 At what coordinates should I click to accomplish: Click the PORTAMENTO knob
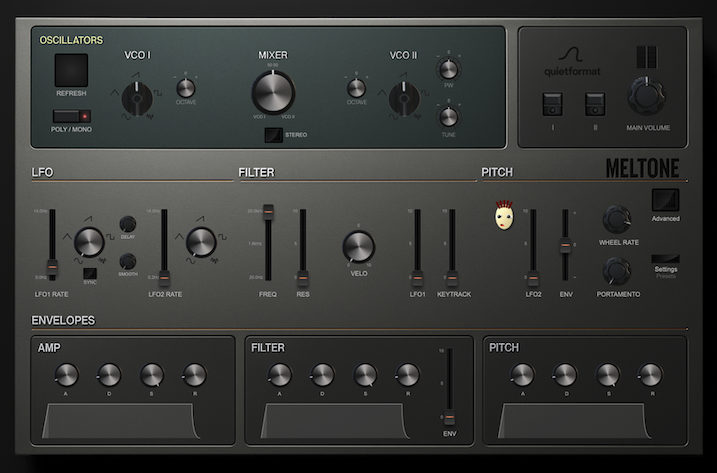[x=617, y=271]
